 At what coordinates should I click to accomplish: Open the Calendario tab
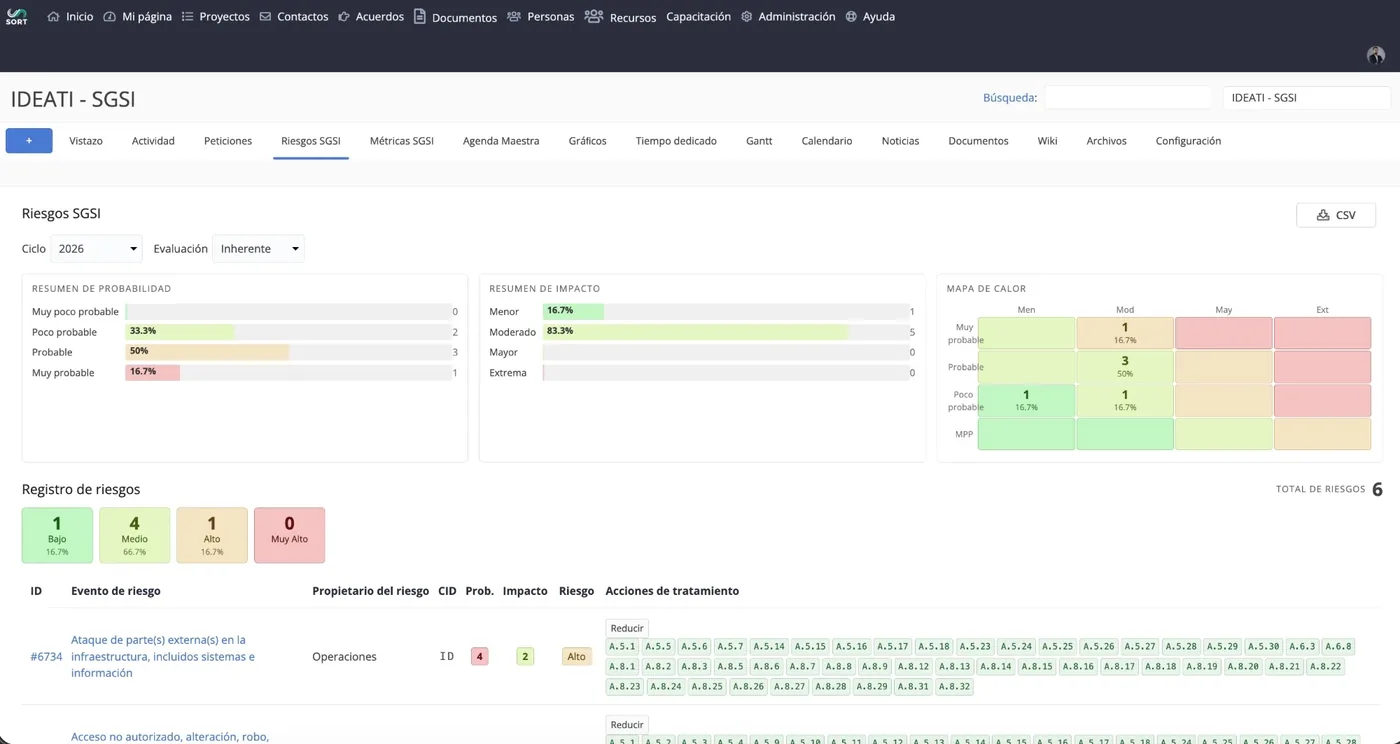click(827, 141)
